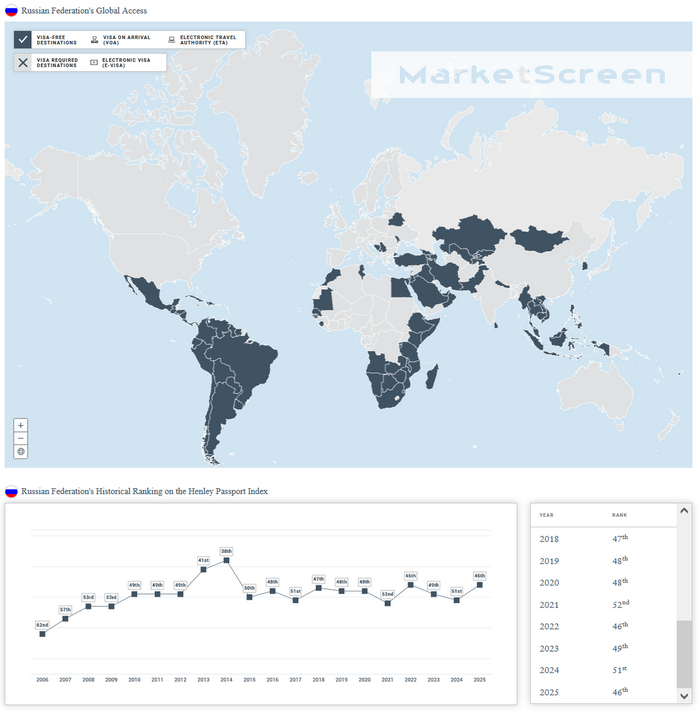
Task: Click the YEAR column header
Action: coord(547,515)
